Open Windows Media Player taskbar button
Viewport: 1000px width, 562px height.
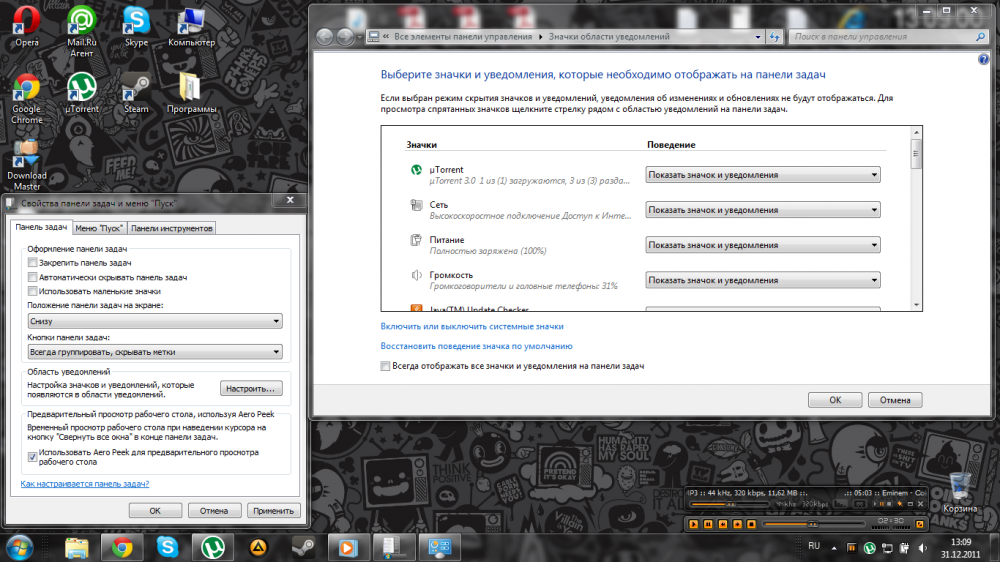tap(348, 547)
